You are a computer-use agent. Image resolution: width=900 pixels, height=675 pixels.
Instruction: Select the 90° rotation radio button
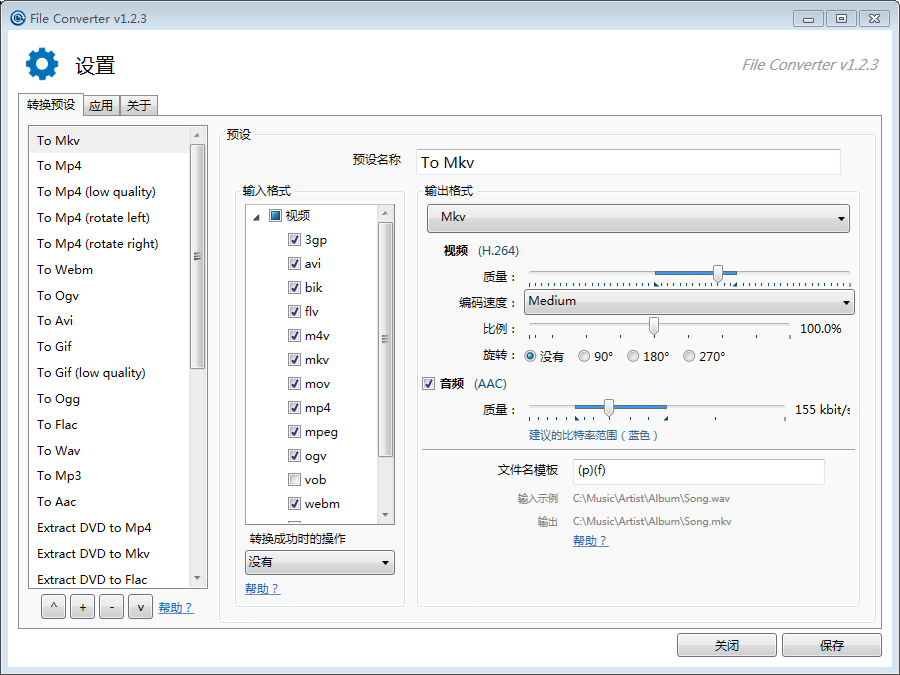[x=584, y=357]
